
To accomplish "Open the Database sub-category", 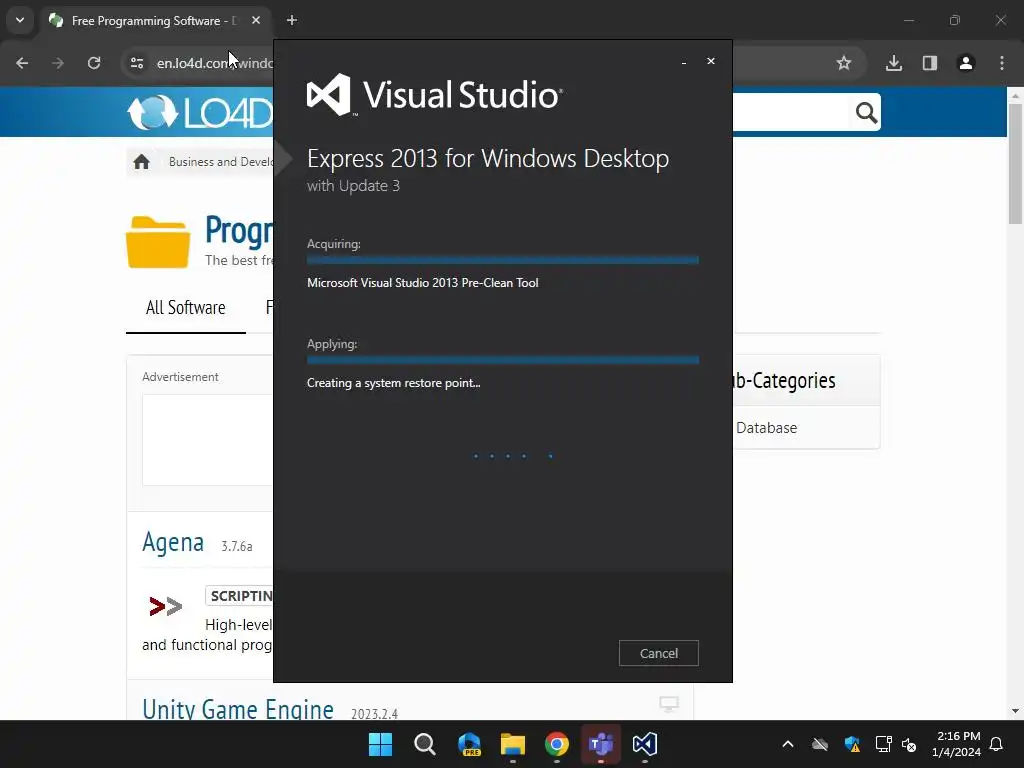I will [766, 428].
